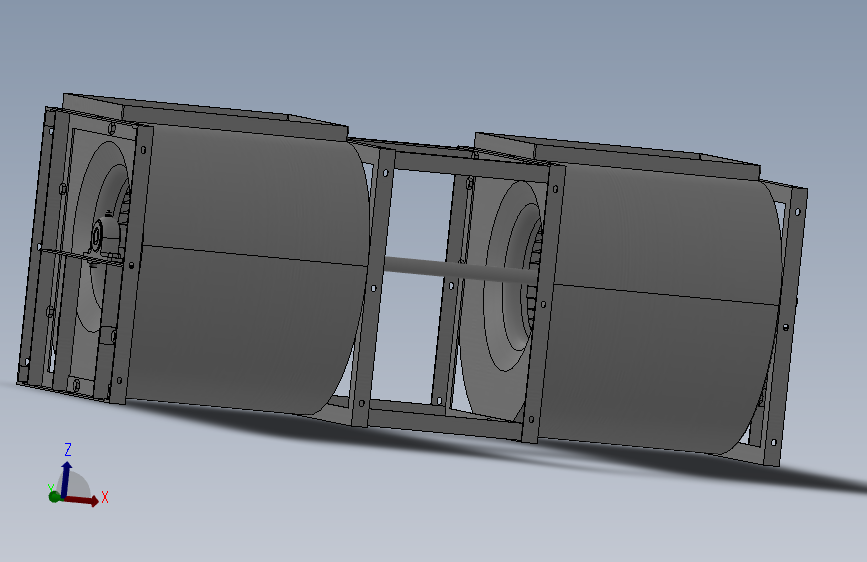Click the red X axis arrow of triad

(82, 500)
